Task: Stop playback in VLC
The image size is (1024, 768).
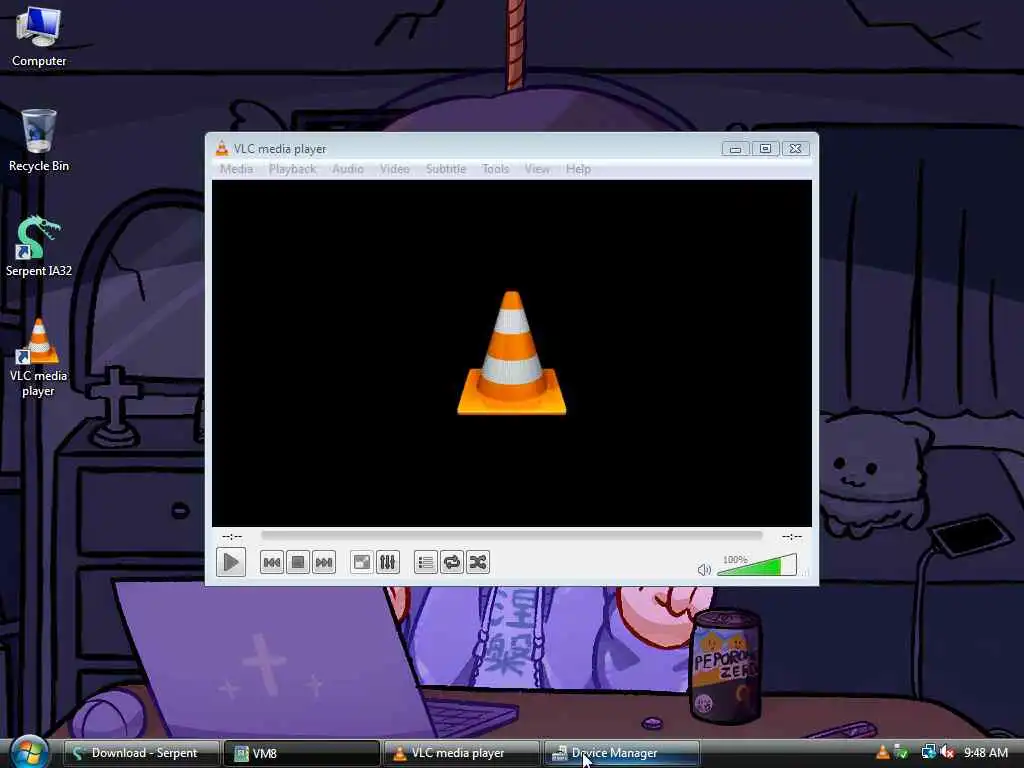Action: pos(298,562)
